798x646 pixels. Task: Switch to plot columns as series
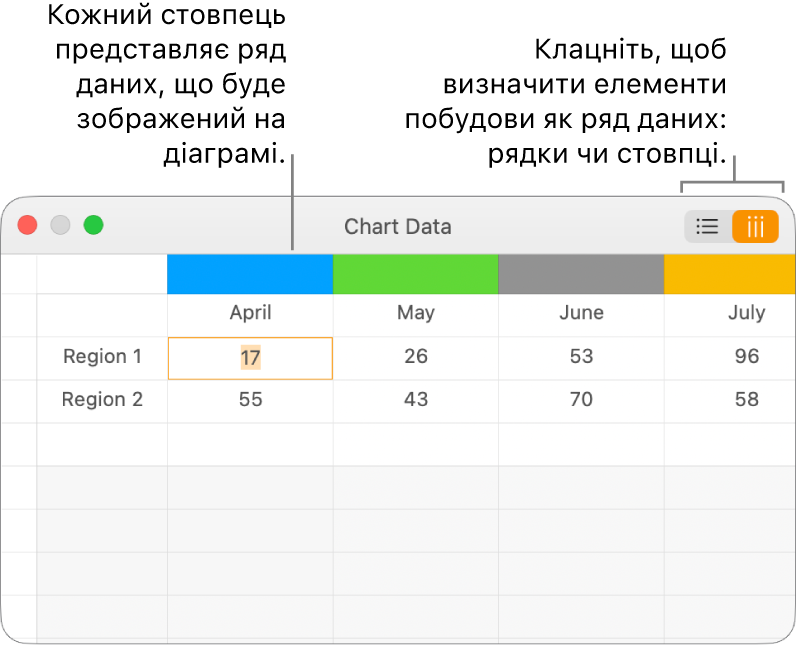tap(755, 227)
